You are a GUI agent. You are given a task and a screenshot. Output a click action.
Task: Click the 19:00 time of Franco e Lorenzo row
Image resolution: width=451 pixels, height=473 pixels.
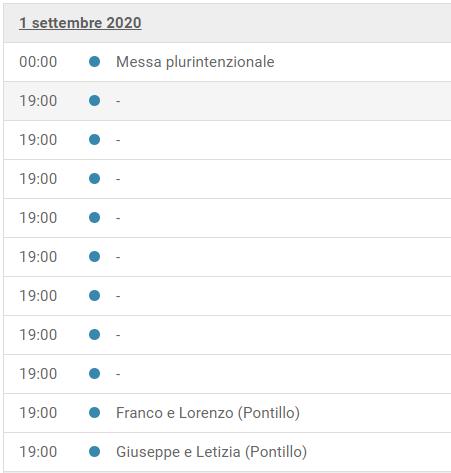tap(38, 413)
